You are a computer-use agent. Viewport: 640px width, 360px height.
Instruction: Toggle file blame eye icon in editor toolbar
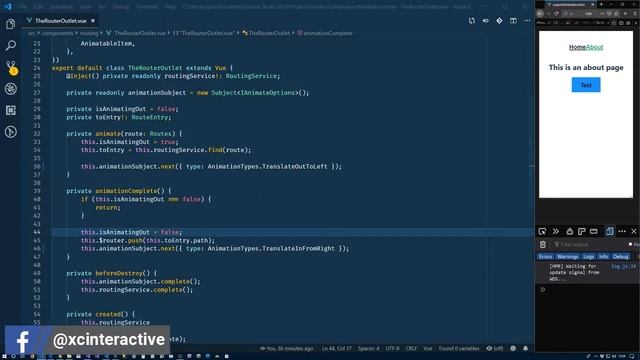pos(486,20)
